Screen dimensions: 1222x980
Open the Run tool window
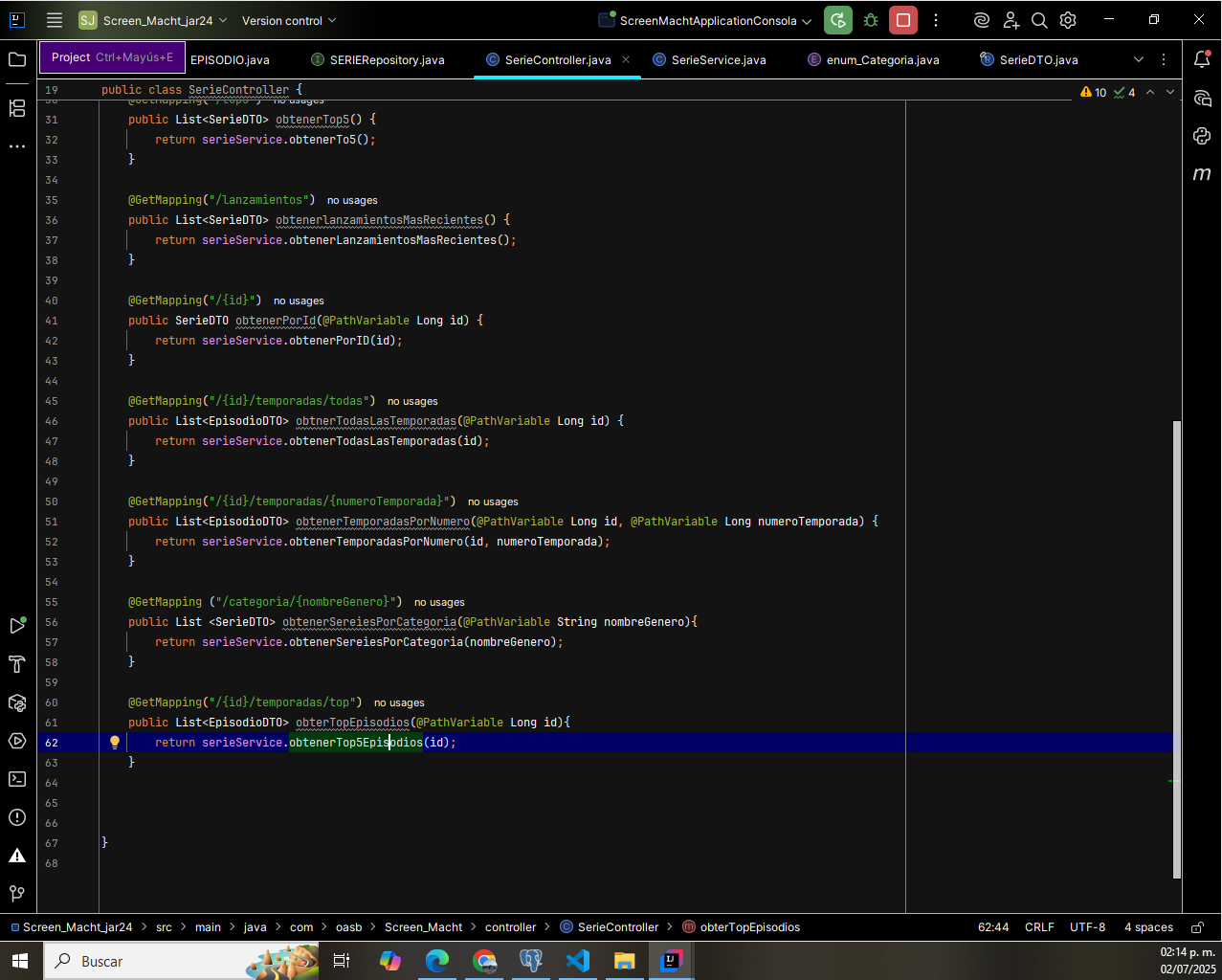tap(17, 626)
